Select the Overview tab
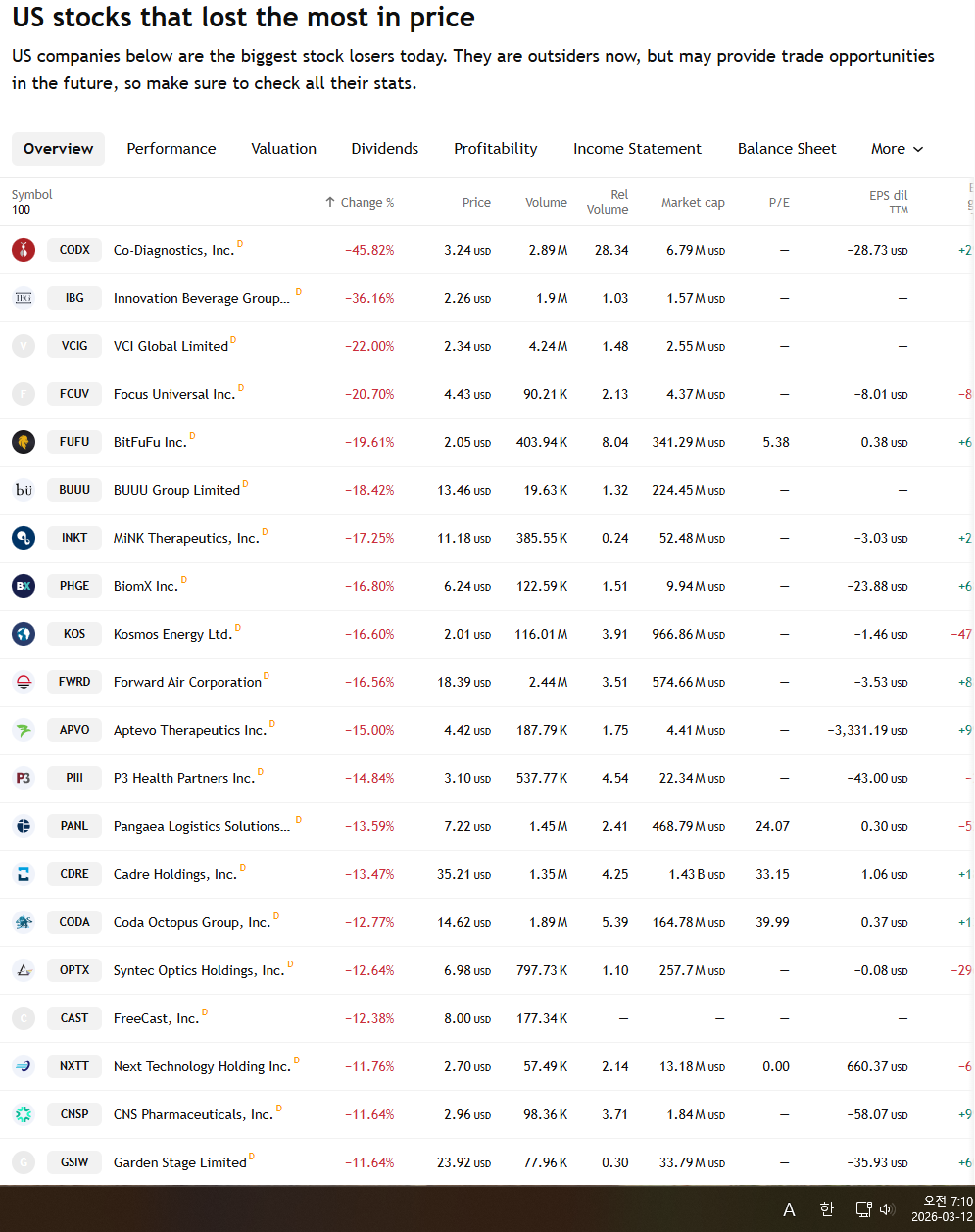 point(59,149)
